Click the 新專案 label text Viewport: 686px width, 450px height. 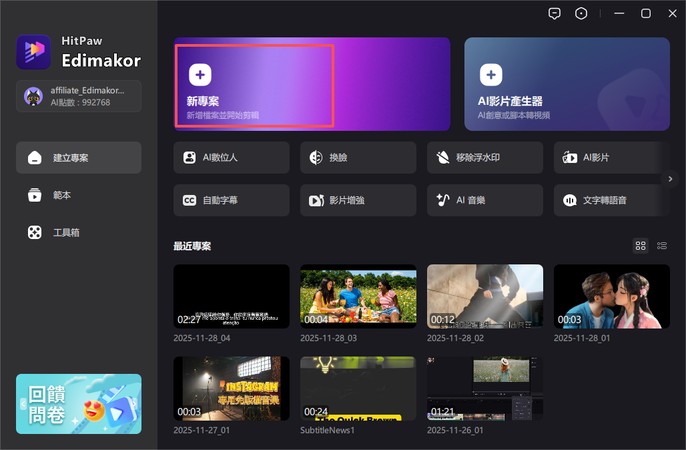click(x=203, y=101)
